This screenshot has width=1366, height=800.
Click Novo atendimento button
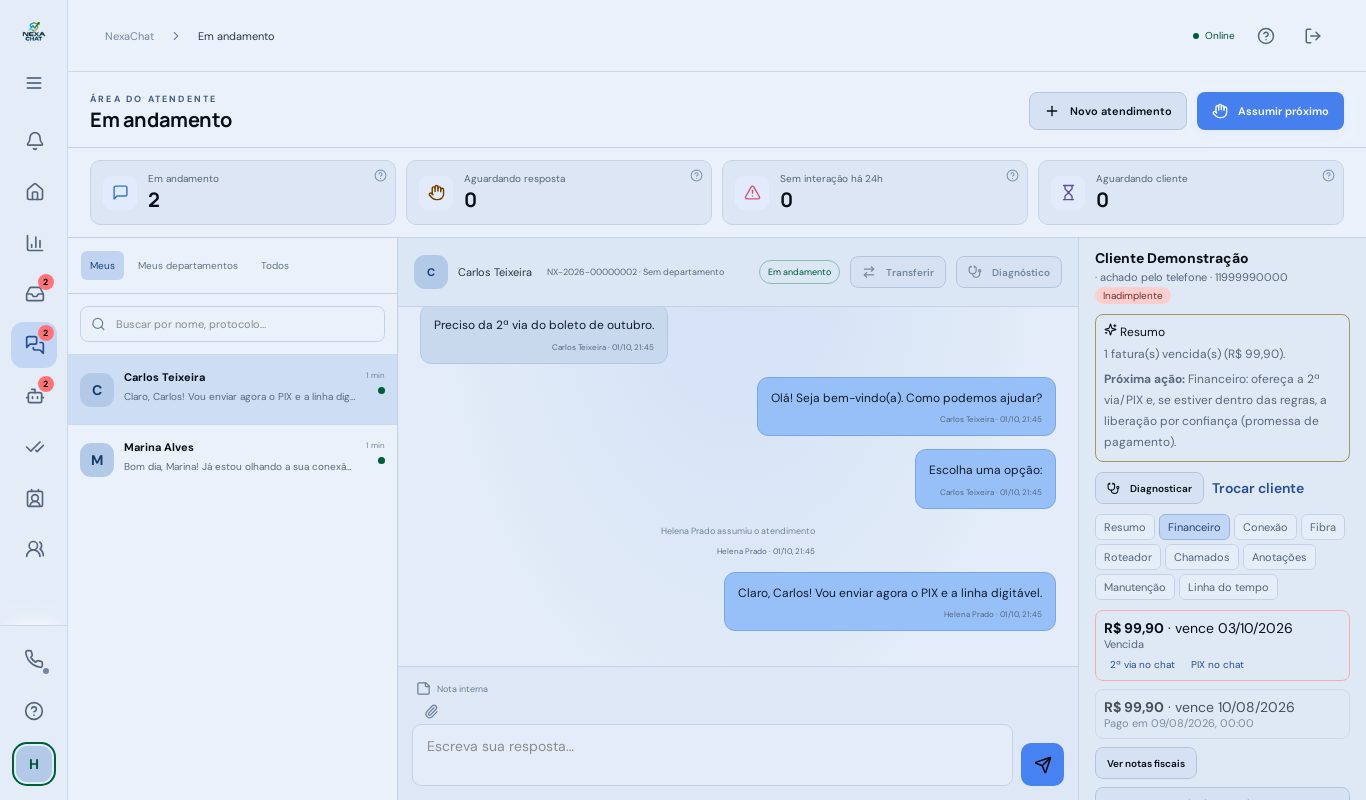click(1108, 111)
